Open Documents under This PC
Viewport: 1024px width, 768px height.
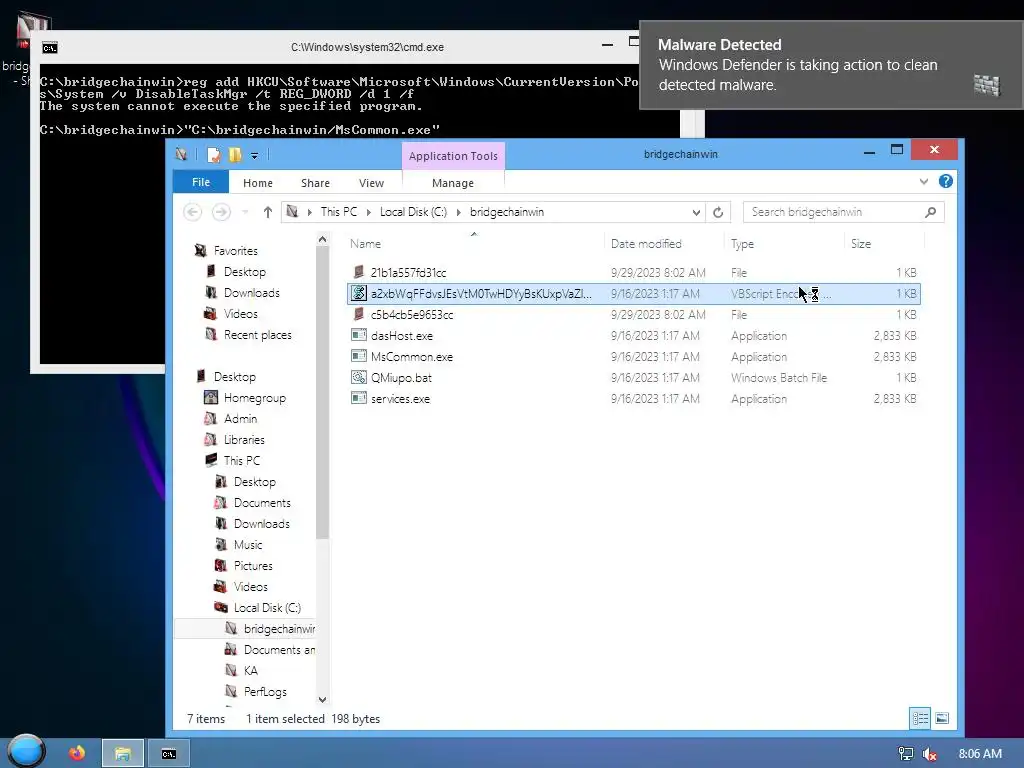[x=262, y=502]
